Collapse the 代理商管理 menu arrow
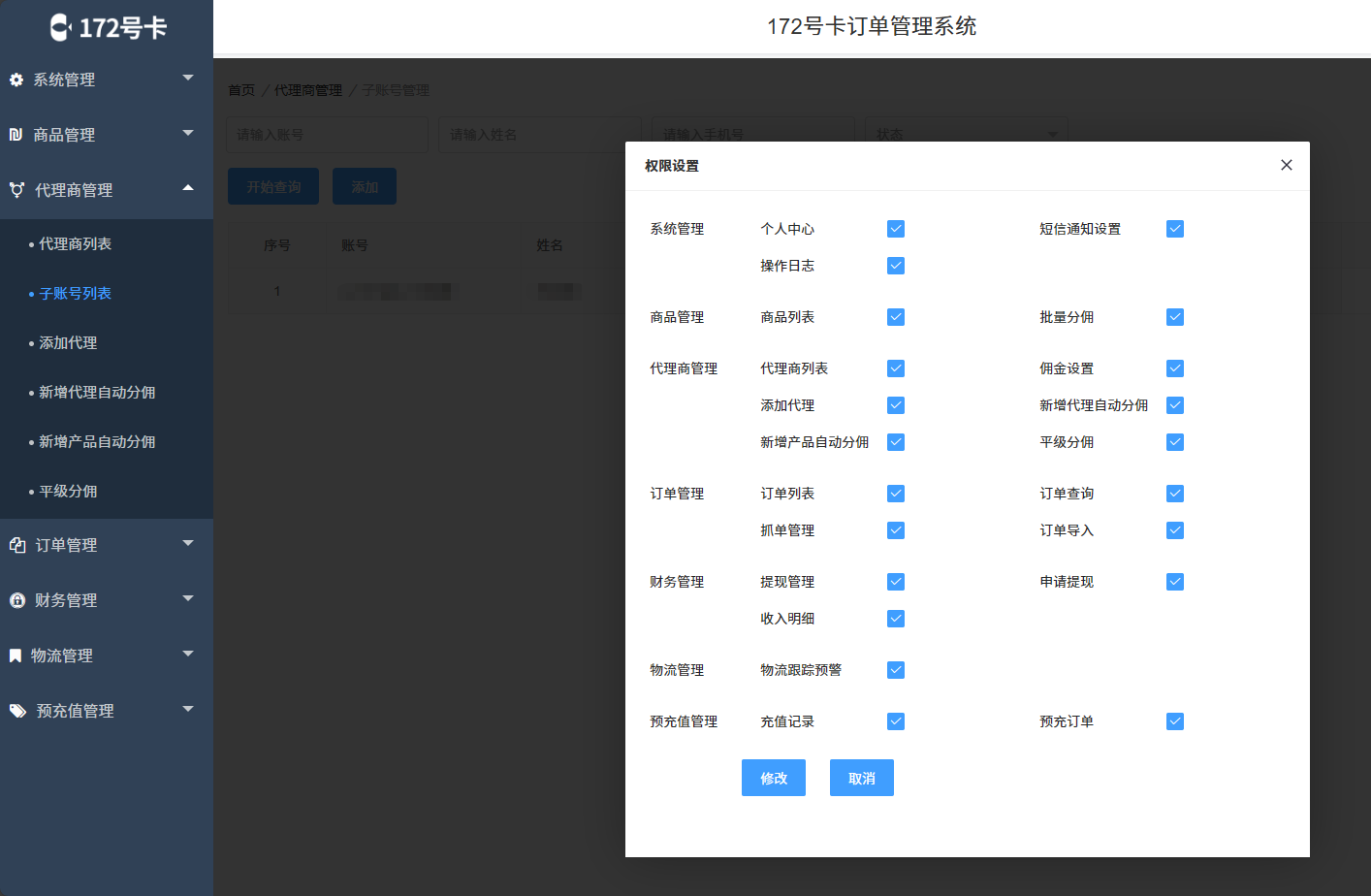 click(x=188, y=188)
